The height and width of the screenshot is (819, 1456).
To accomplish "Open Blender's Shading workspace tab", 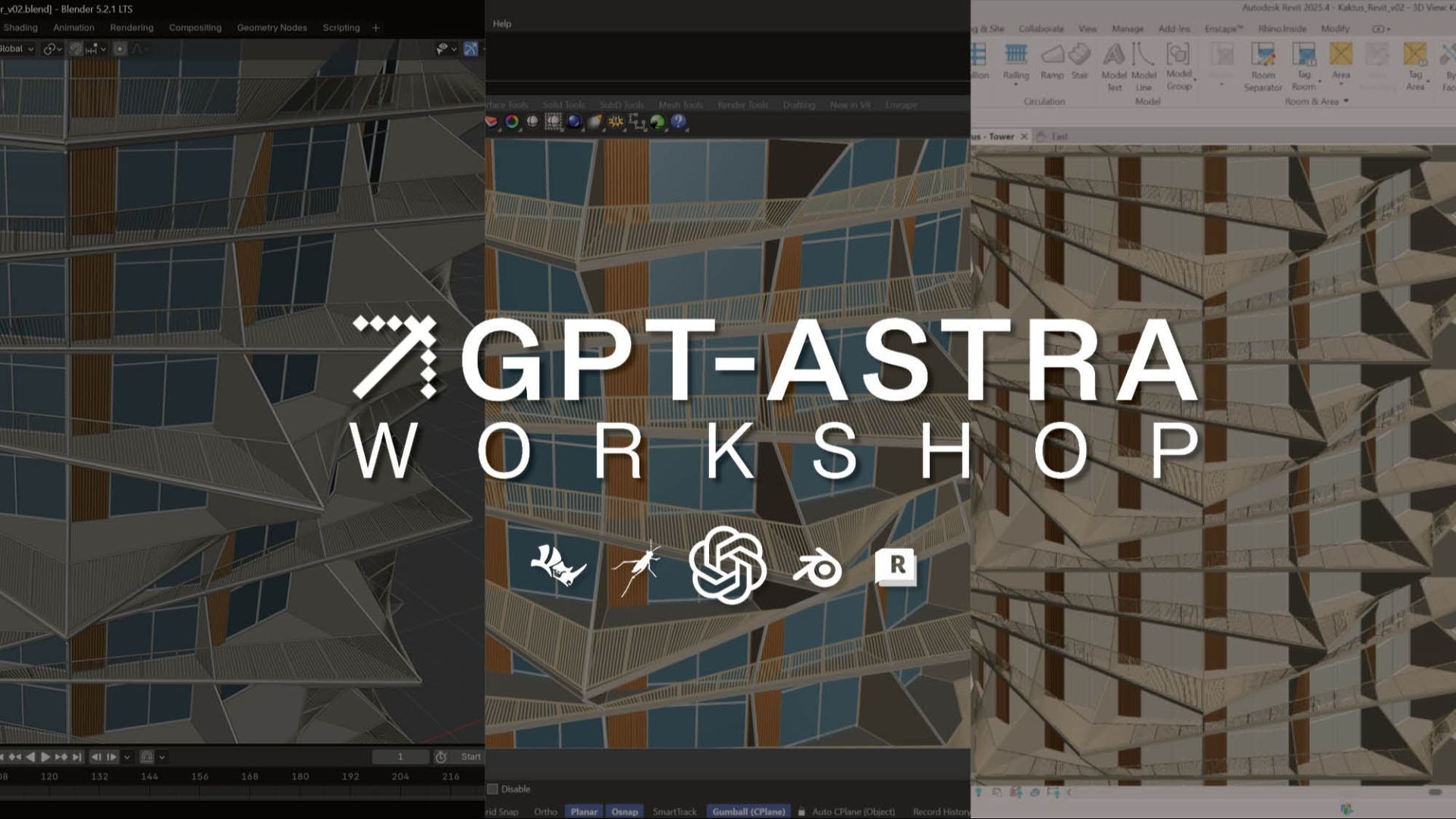I will (20, 27).
